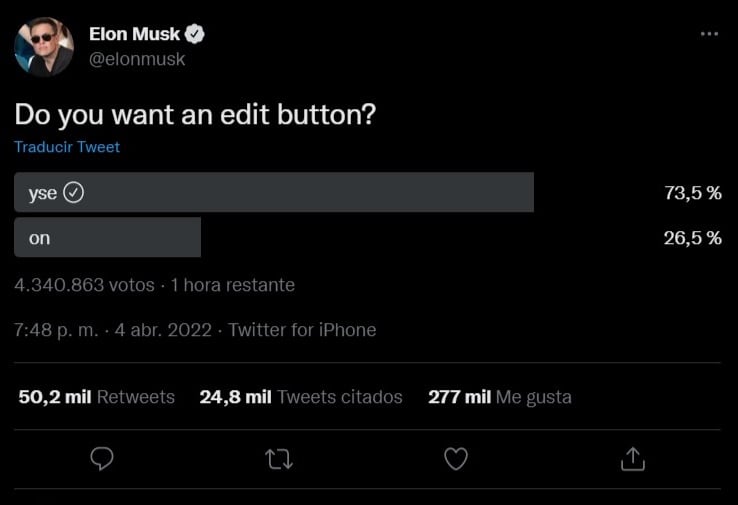Click the 'Twitter for iPhone' source link
The image size is (738, 505).
click(x=302, y=330)
